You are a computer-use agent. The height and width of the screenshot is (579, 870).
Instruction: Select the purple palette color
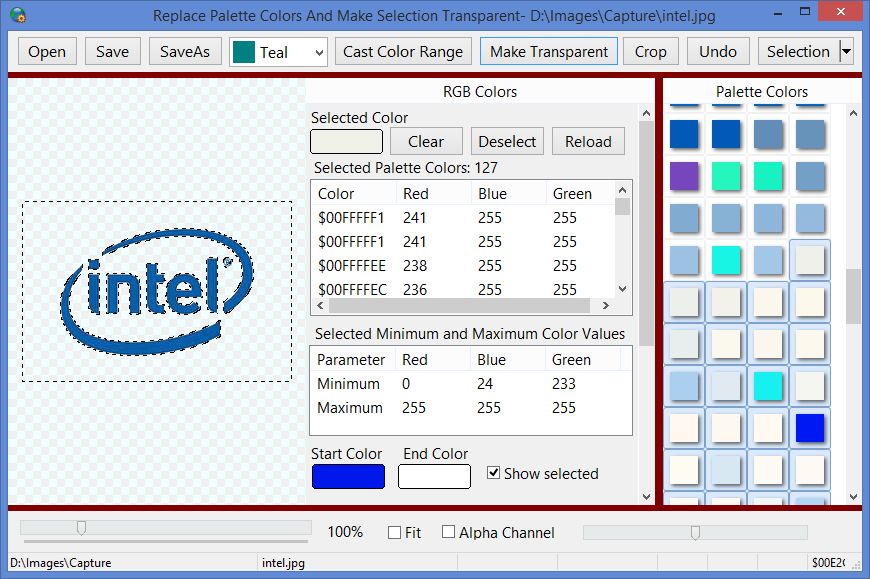[x=684, y=176]
